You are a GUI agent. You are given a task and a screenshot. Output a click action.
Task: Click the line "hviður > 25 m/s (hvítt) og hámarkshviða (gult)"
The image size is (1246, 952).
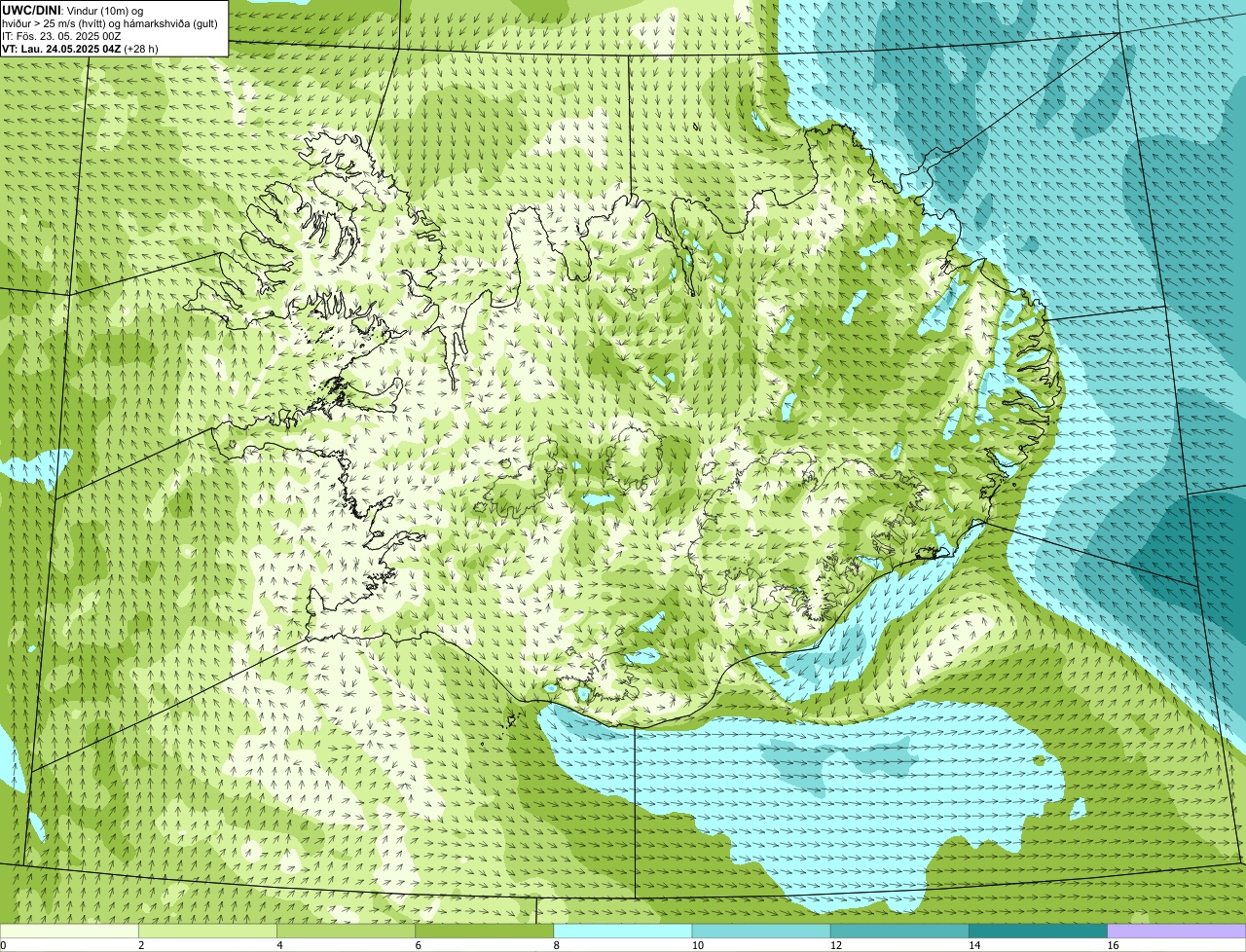tap(110, 22)
